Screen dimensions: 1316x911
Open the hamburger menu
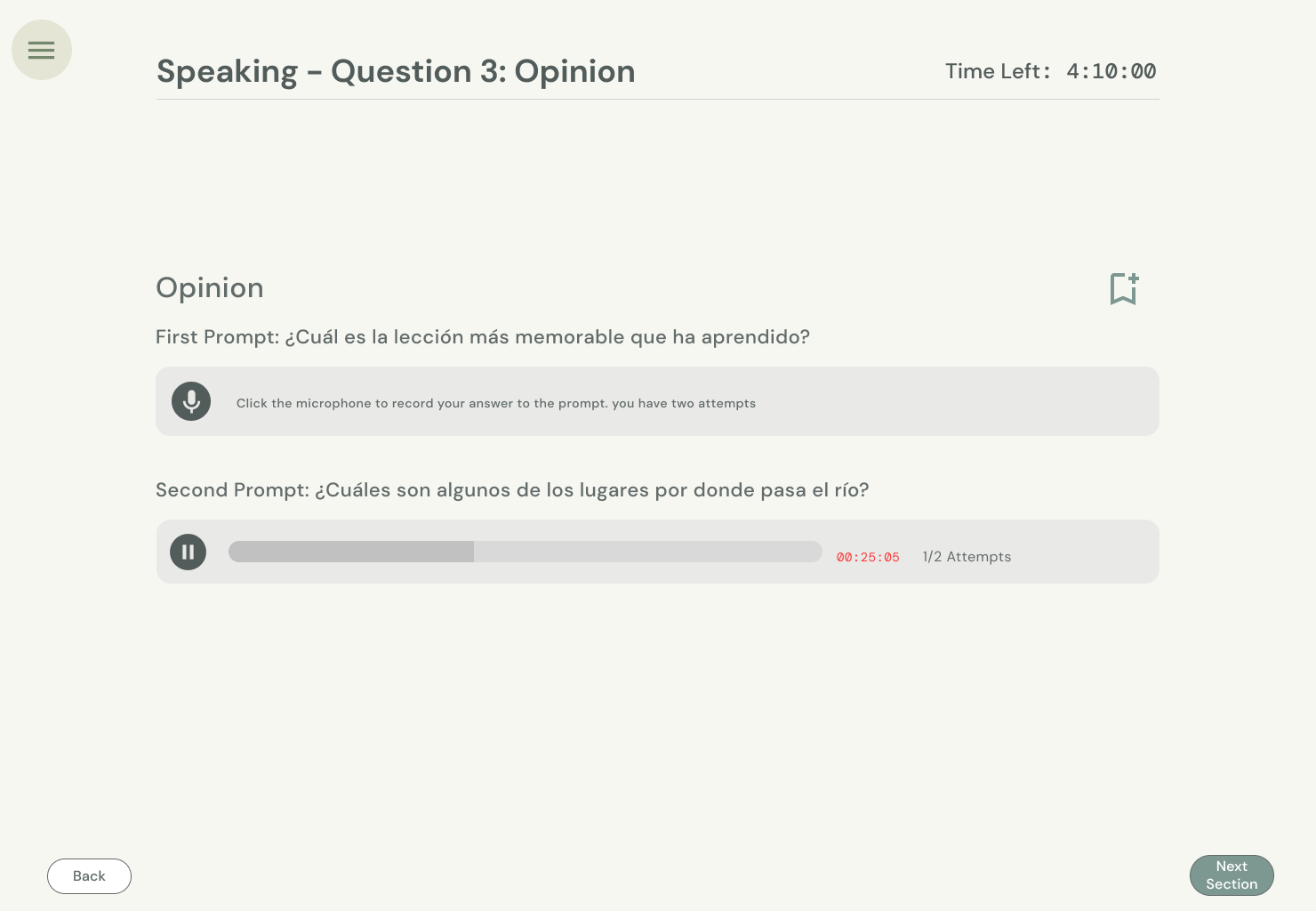coord(42,50)
